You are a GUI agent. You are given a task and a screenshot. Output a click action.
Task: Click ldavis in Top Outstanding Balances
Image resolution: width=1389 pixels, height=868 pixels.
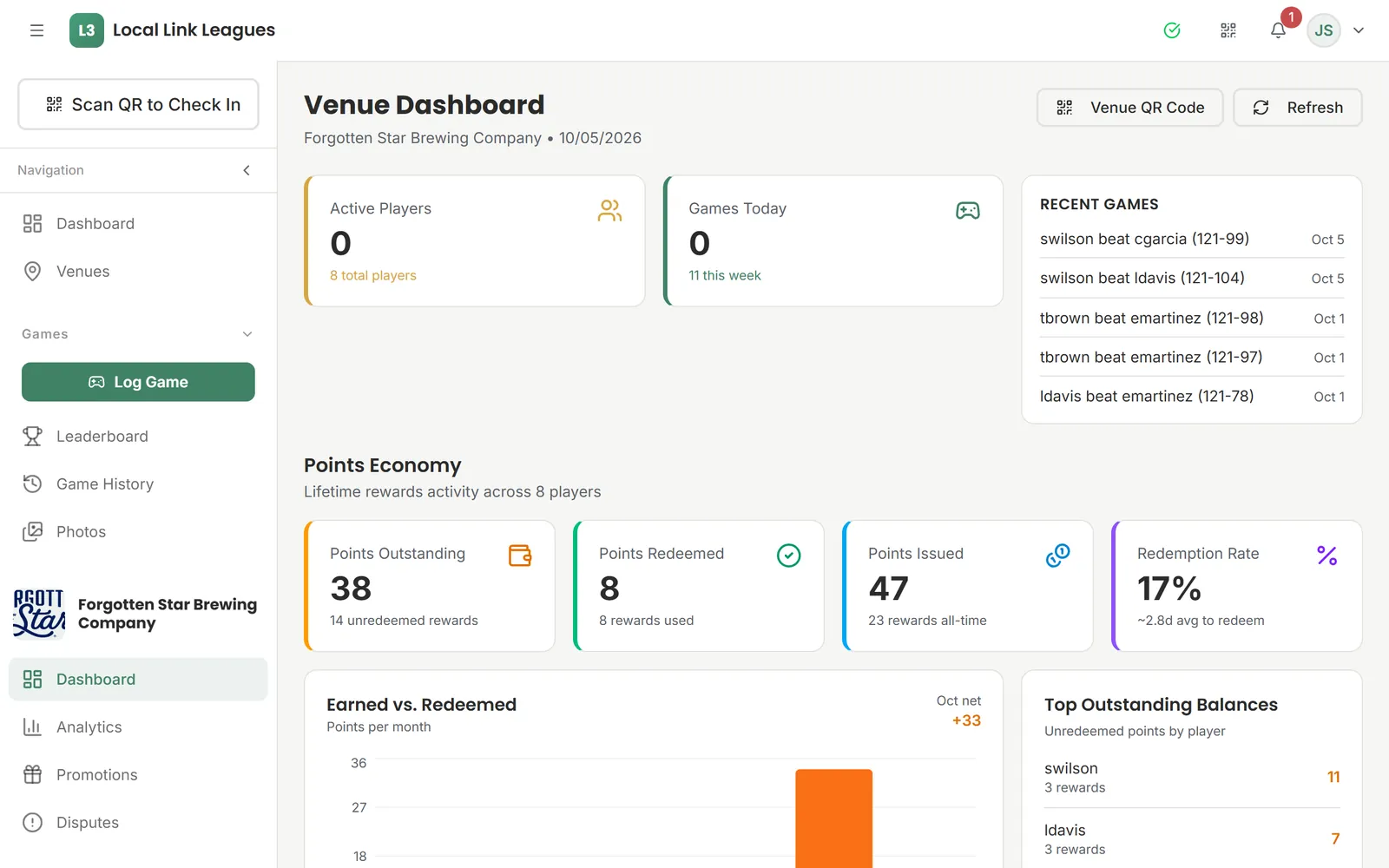(x=1192, y=838)
